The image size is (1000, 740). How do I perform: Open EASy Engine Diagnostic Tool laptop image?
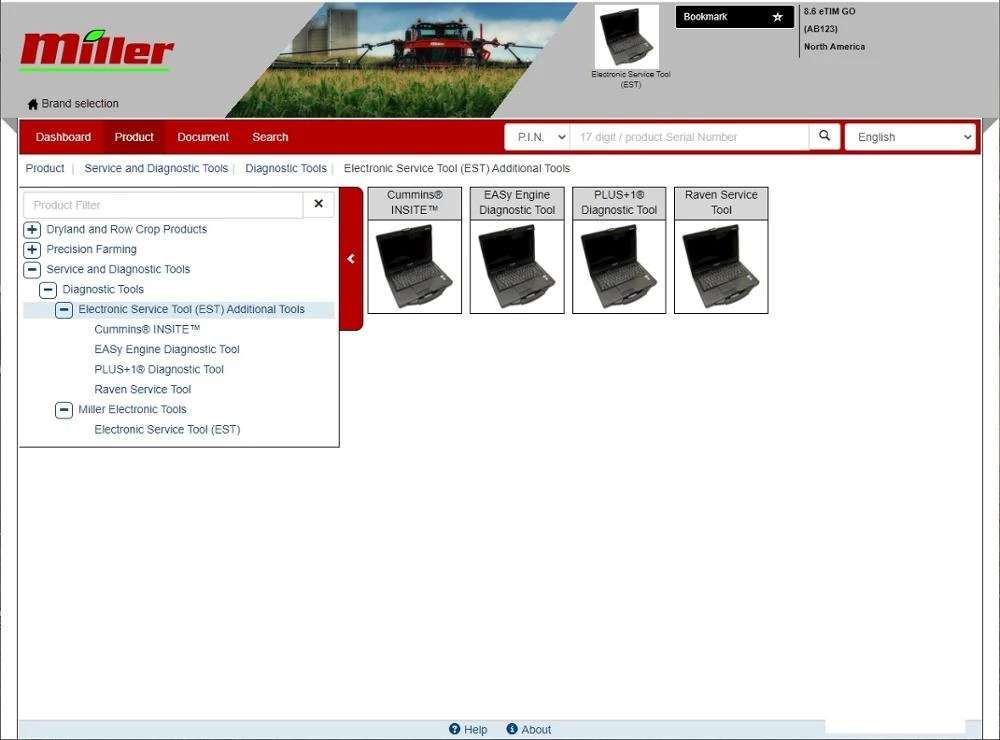point(517,267)
